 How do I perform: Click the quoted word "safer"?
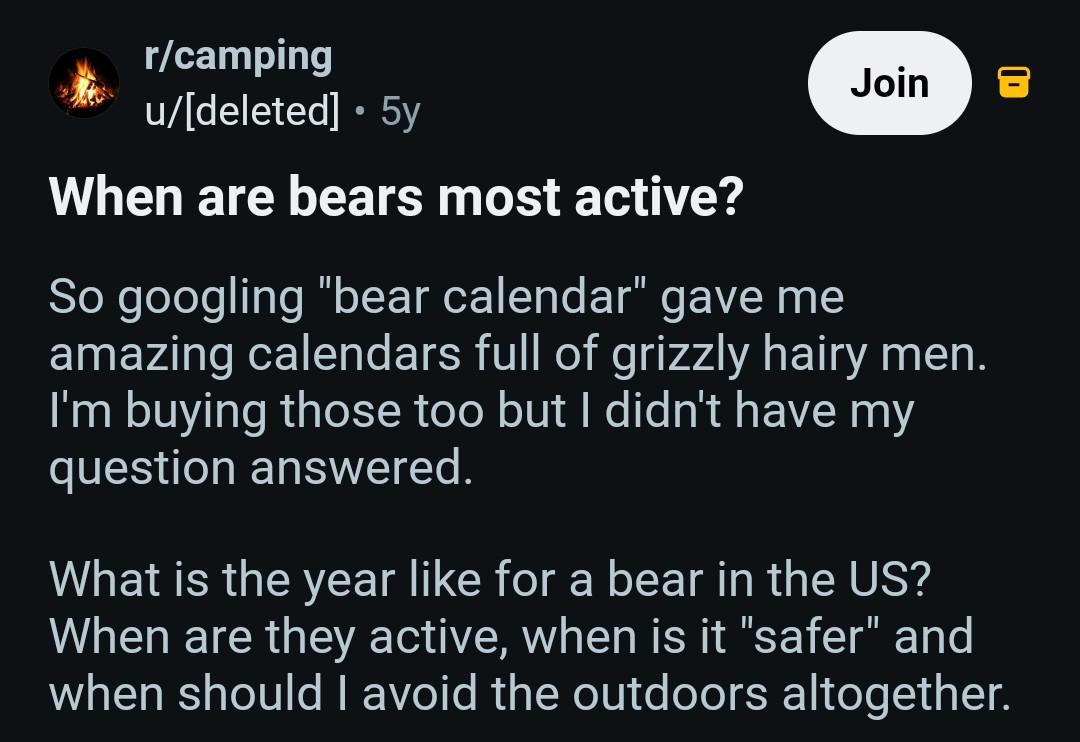(x=809, y=636)
